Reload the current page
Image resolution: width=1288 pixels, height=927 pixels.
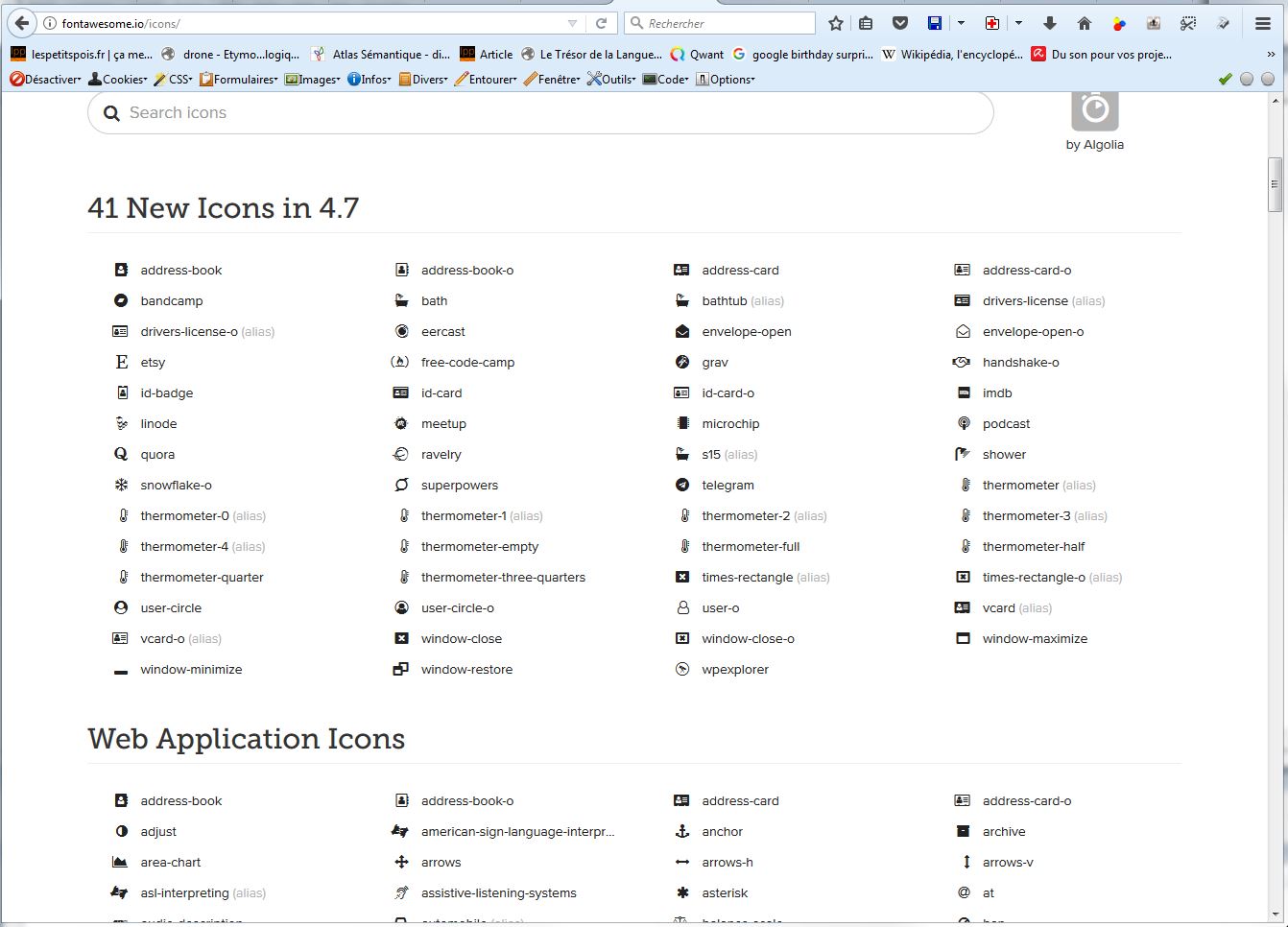tap(602, 23)
